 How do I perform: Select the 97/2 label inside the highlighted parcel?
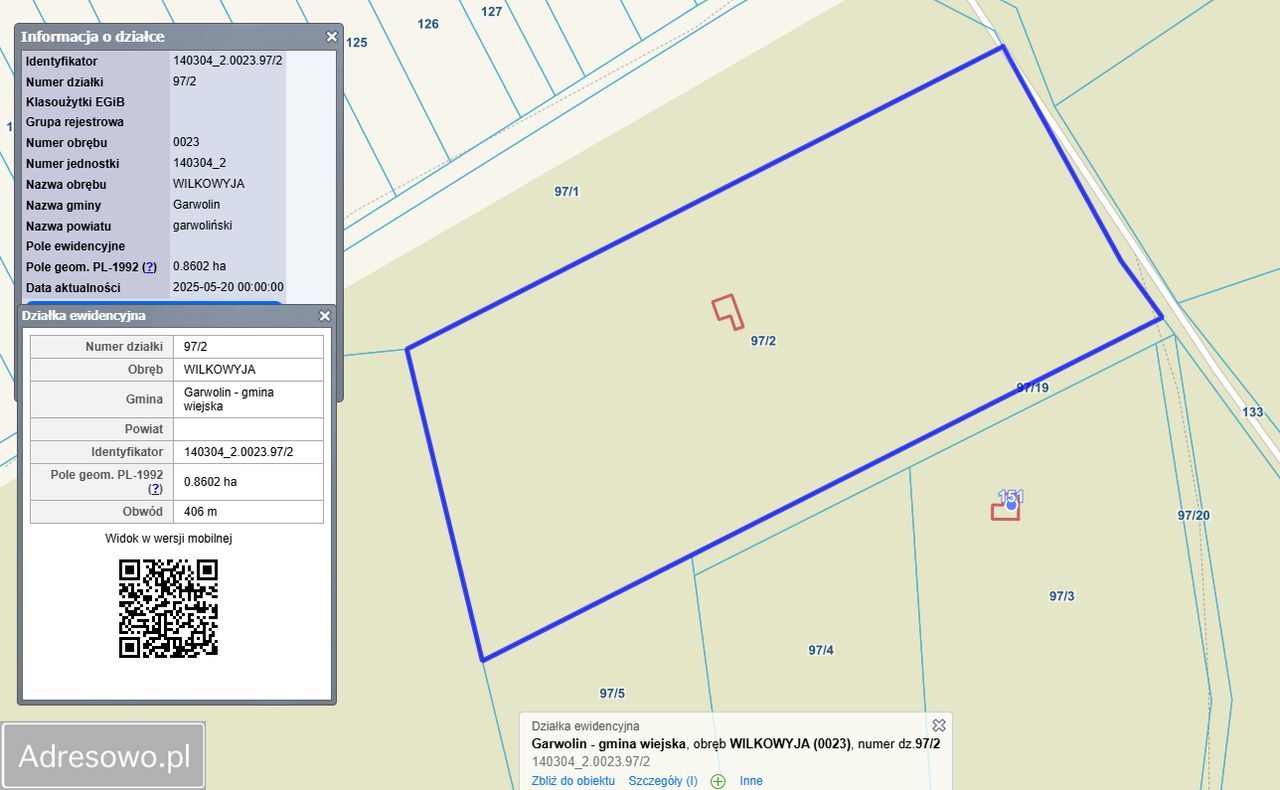coord(763,341)
